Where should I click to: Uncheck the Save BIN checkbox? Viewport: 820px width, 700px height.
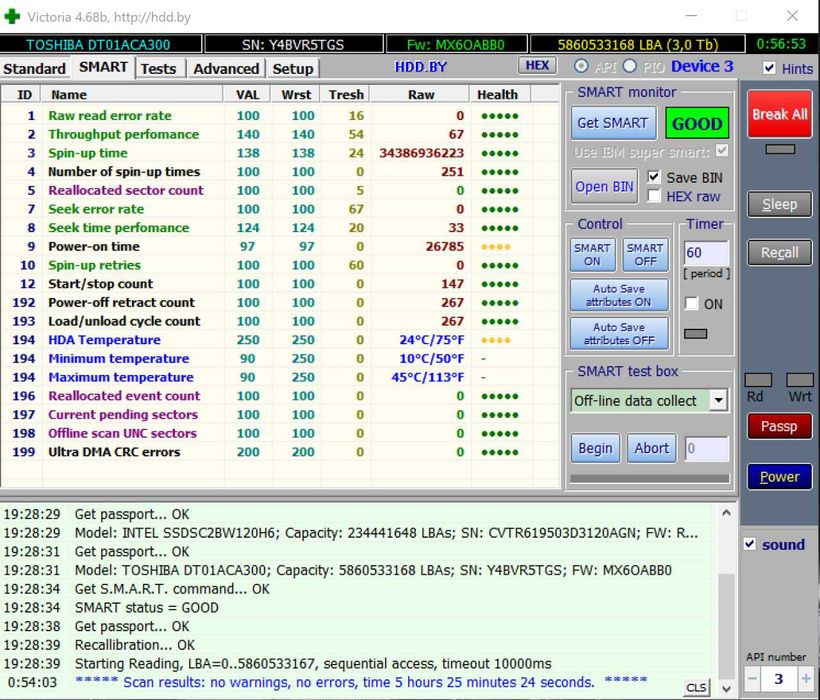point(654,177)
